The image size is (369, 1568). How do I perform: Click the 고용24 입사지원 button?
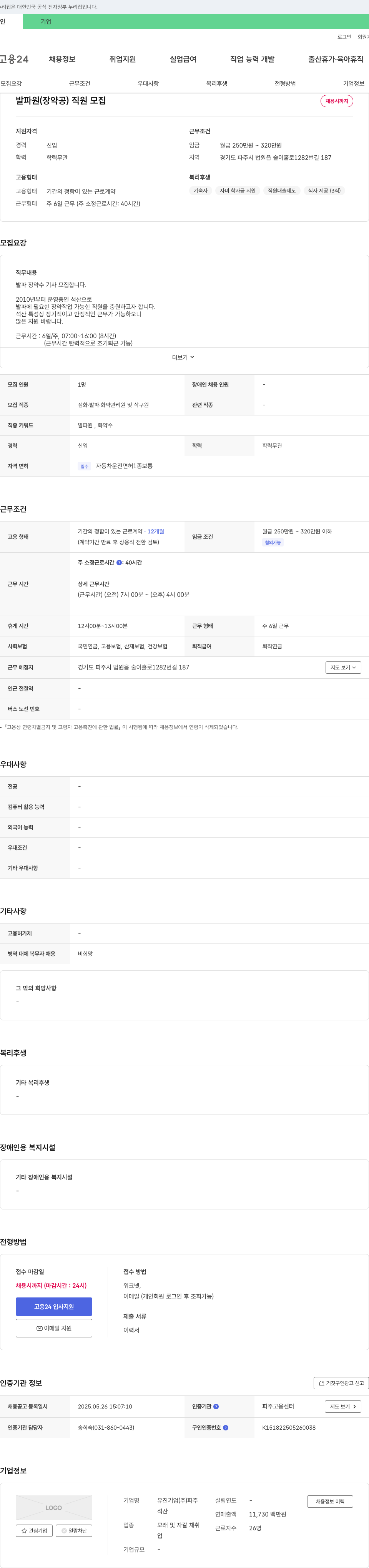[x=54, y=1307]
